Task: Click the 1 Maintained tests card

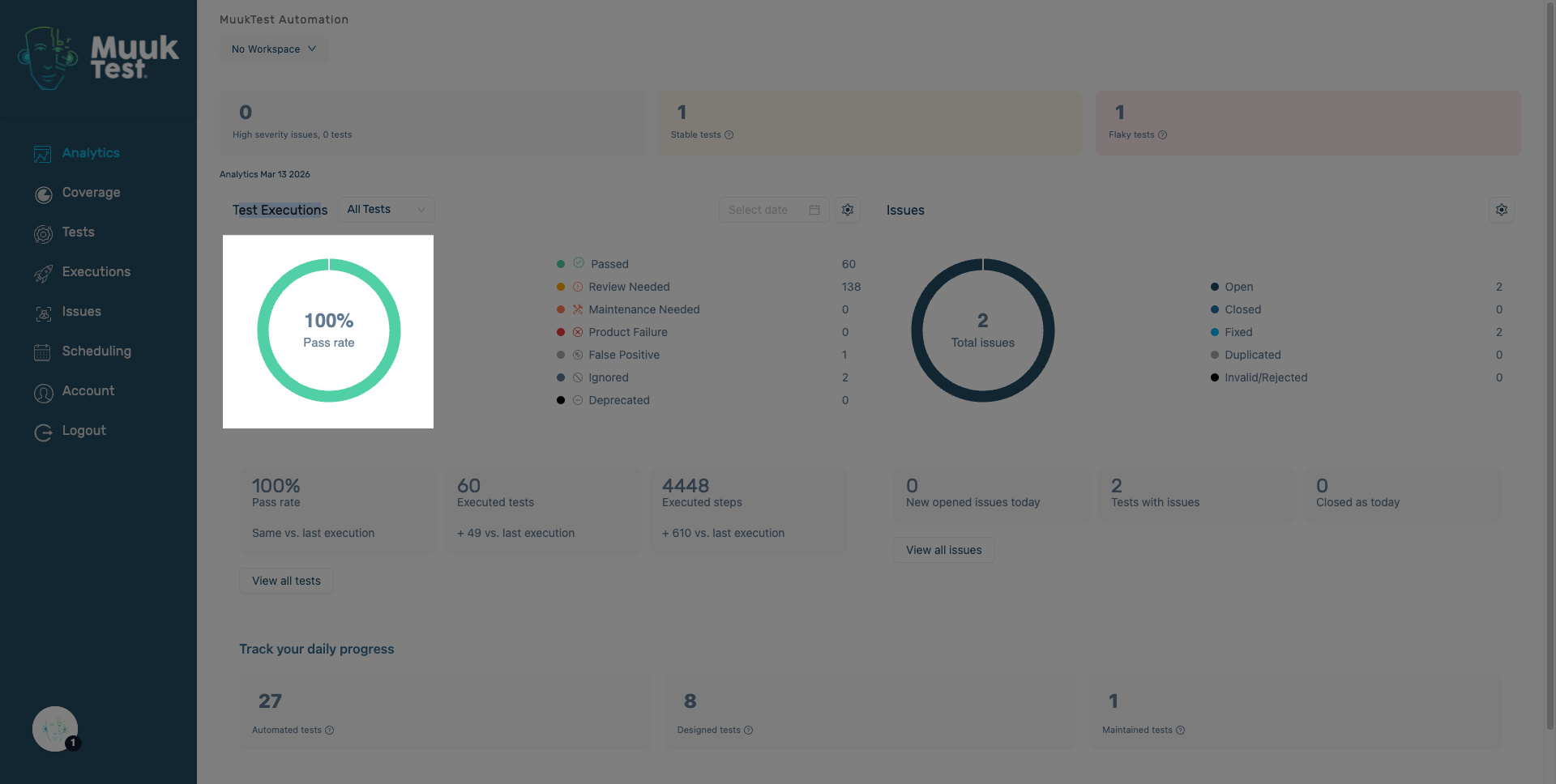Action: 1295,711
